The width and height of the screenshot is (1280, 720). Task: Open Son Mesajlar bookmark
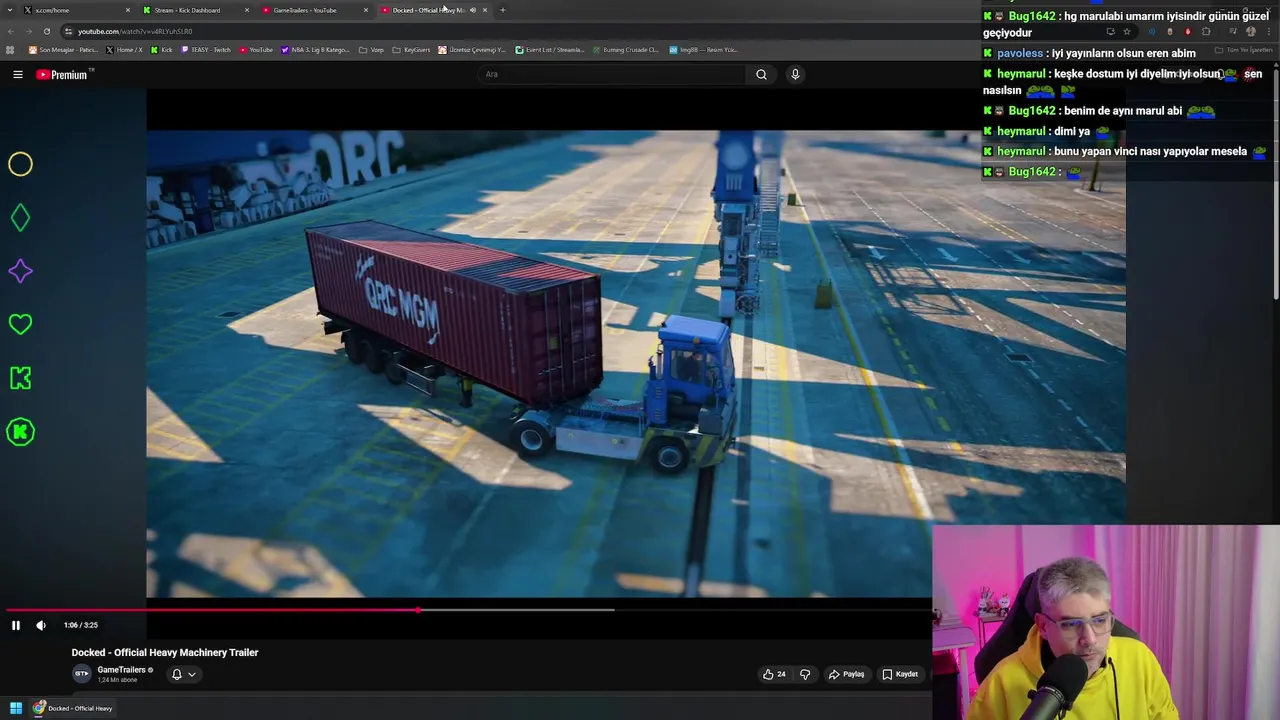click(x=64, y=49)
